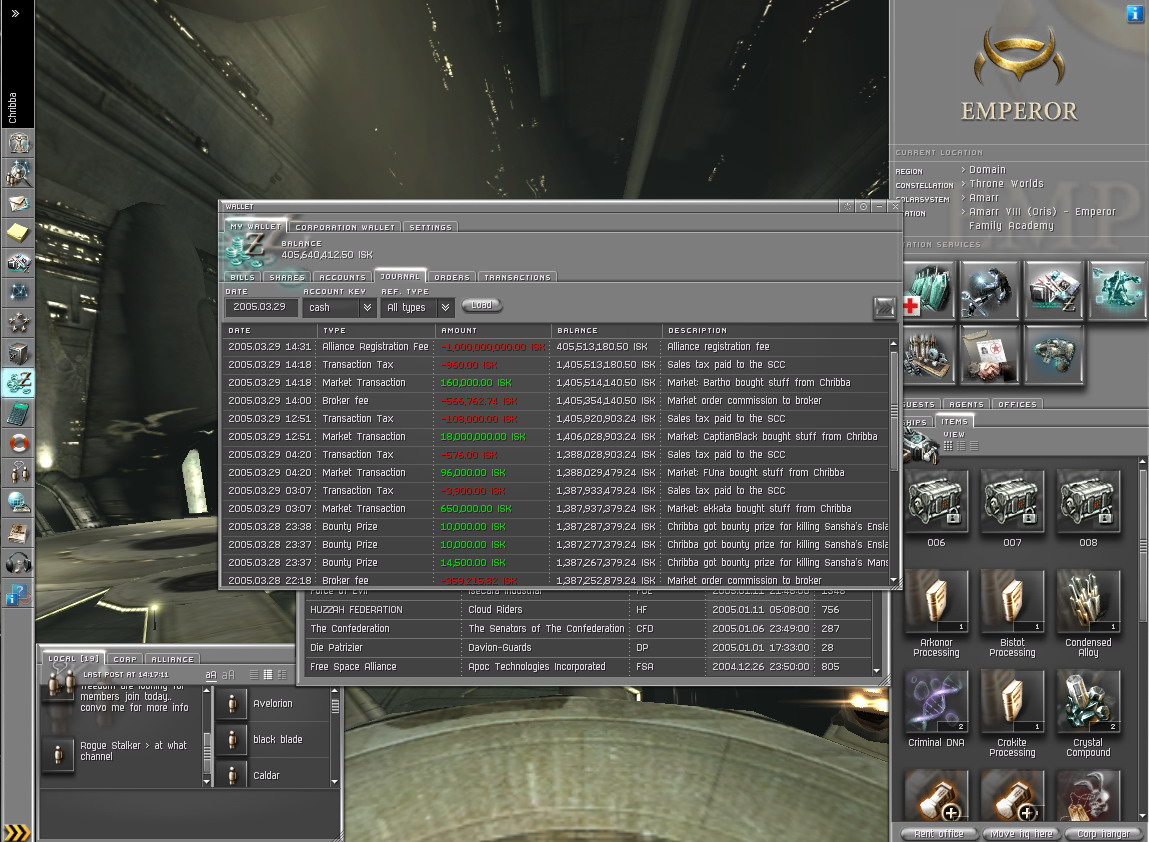
Task: Open the Character Sheet sidebar icon
Action: [18, 142]
